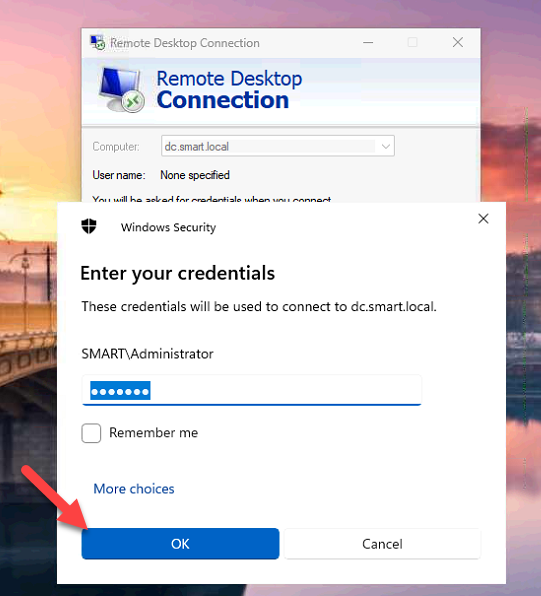Image resolution: width=541 pixels, height=596 pixels.
Task: Close the Remote Desktop Connection window
Action: [x=458, y=42]
